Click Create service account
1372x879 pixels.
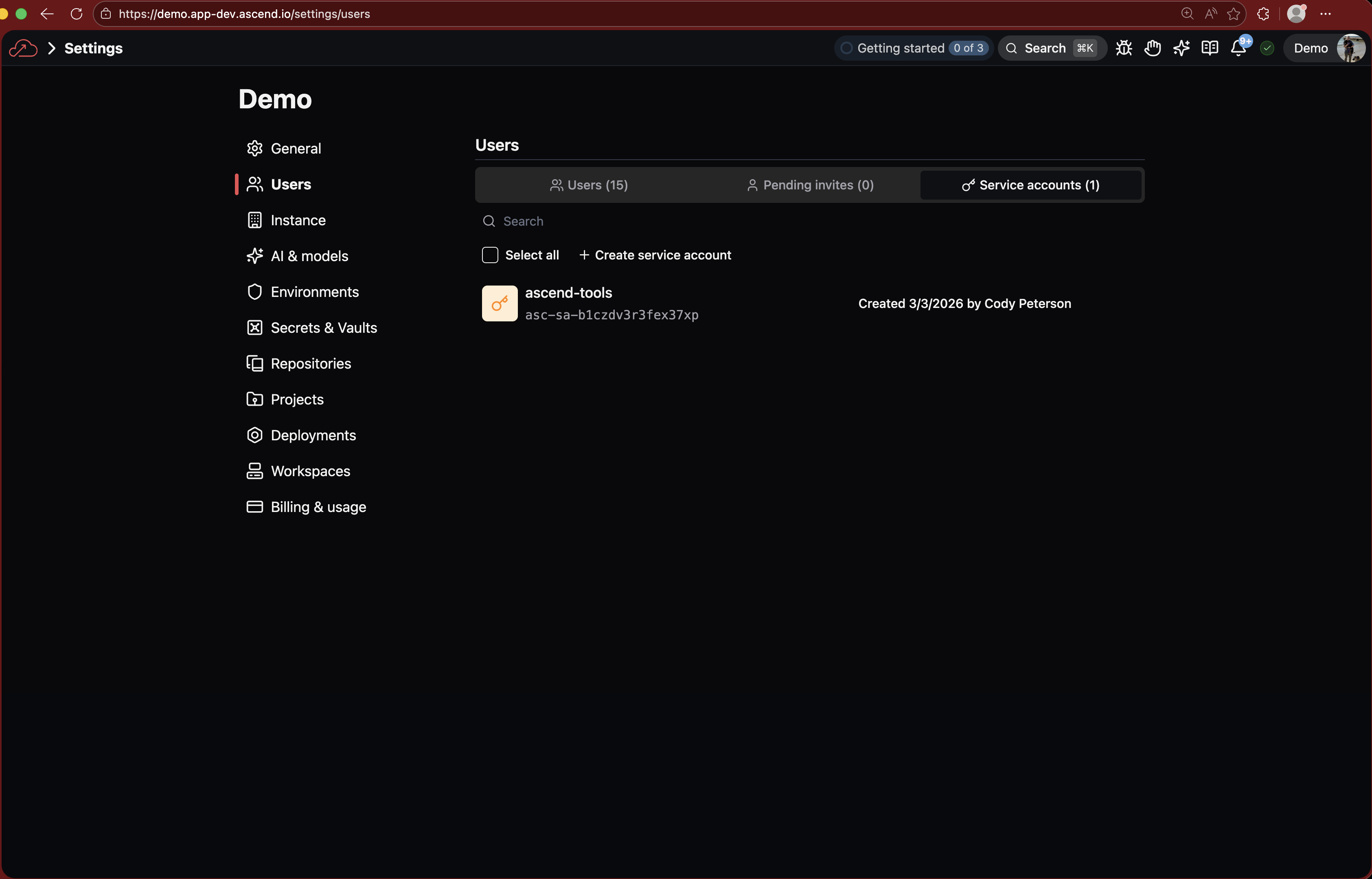tap(655, 255)
